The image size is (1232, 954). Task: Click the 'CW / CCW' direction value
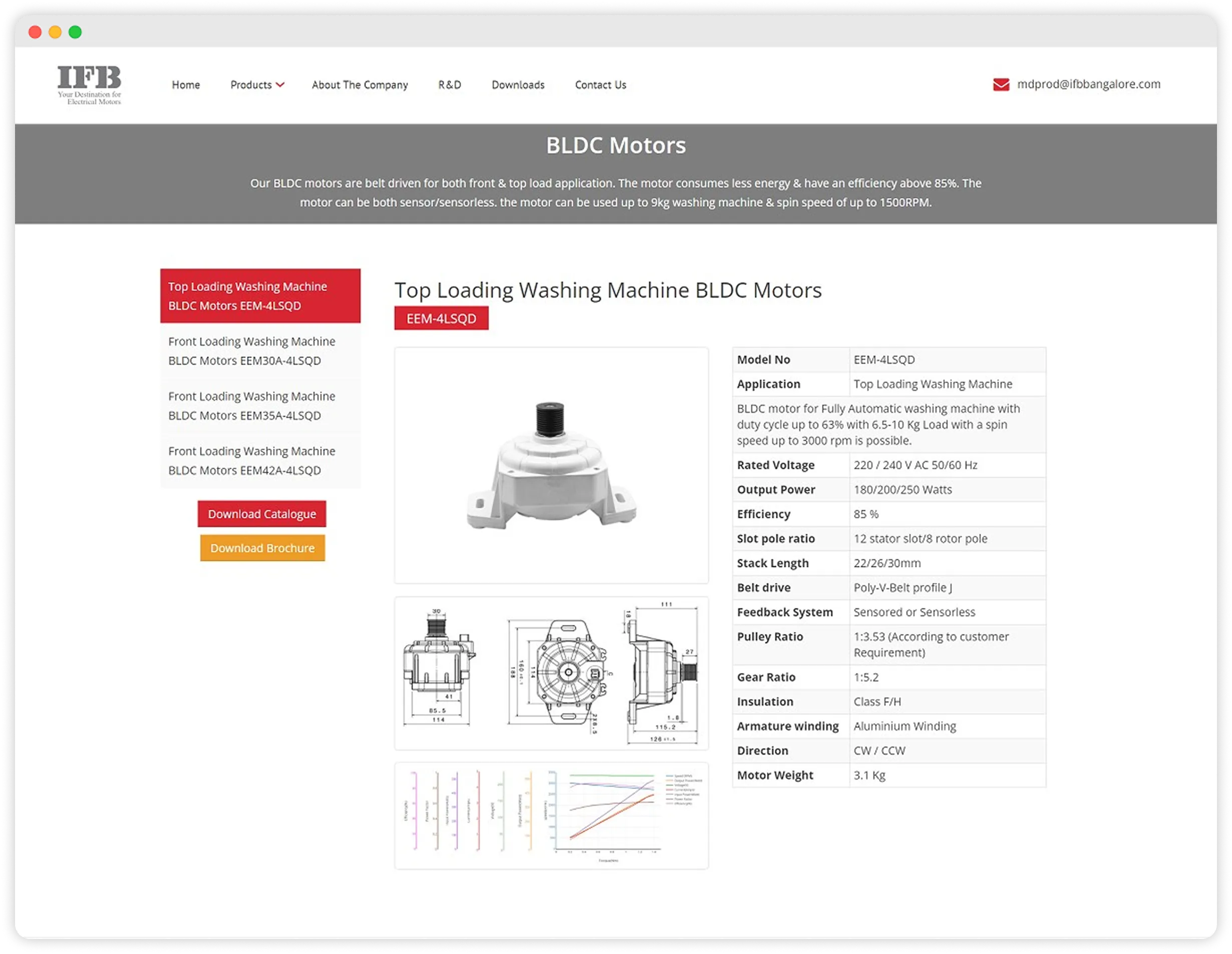pyautogui.click(x=879, y=750)
